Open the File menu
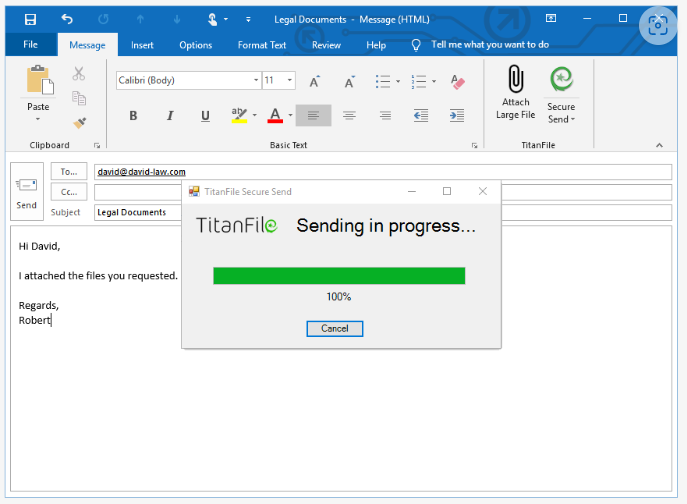Image resolution: width=687 pixels, height=504 pixels. point(31,44)
